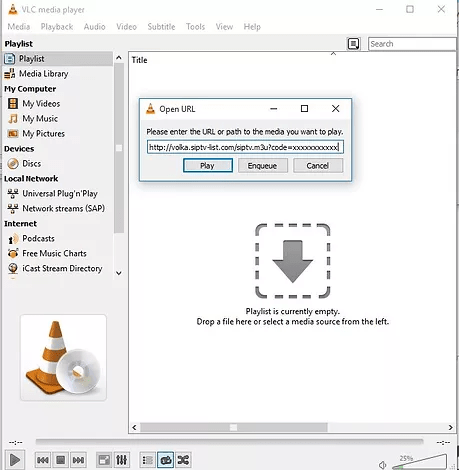Open the Media menu
Viewport: 459px width, 470px height.
coord(19,27)
